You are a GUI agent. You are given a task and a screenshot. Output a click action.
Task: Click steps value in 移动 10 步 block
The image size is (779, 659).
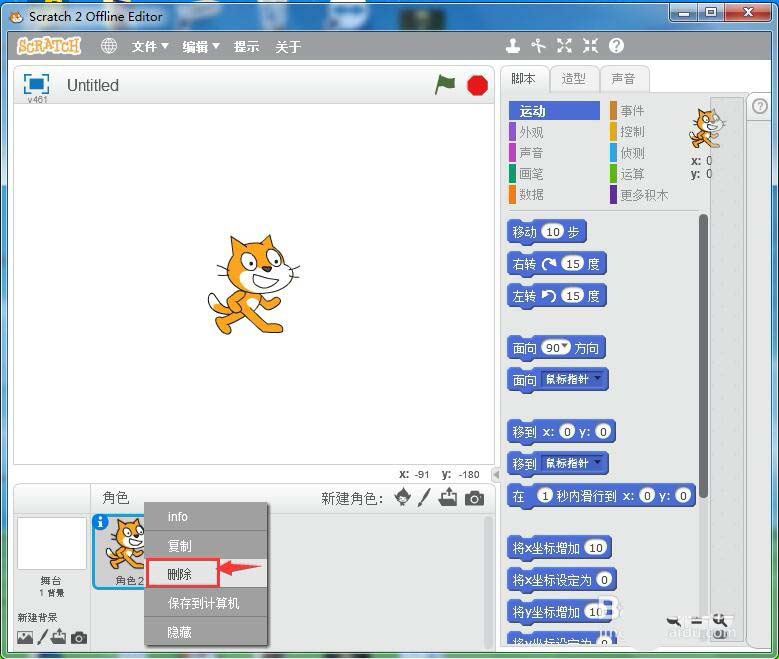(x=553, y=232)
